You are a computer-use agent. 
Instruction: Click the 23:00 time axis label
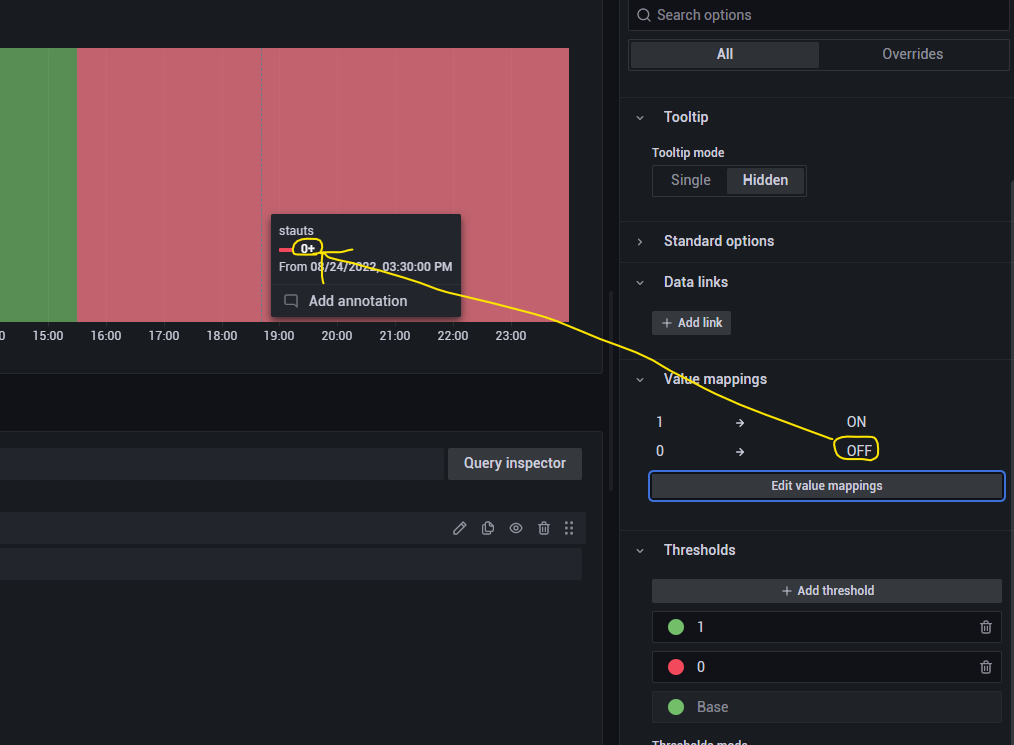tap(510, 336)
